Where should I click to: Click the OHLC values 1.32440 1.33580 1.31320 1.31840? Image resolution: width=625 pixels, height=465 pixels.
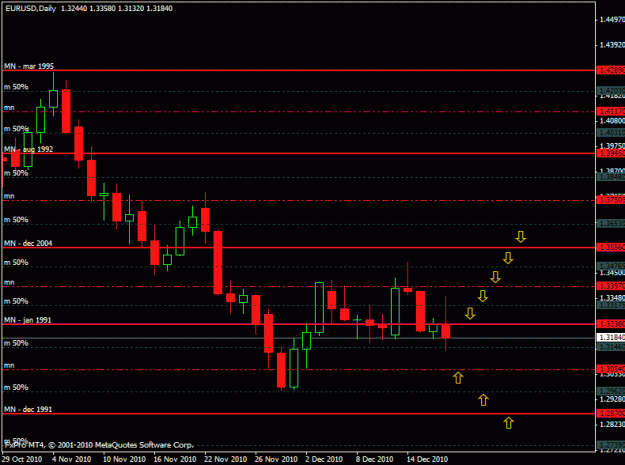tap(117, 8)
